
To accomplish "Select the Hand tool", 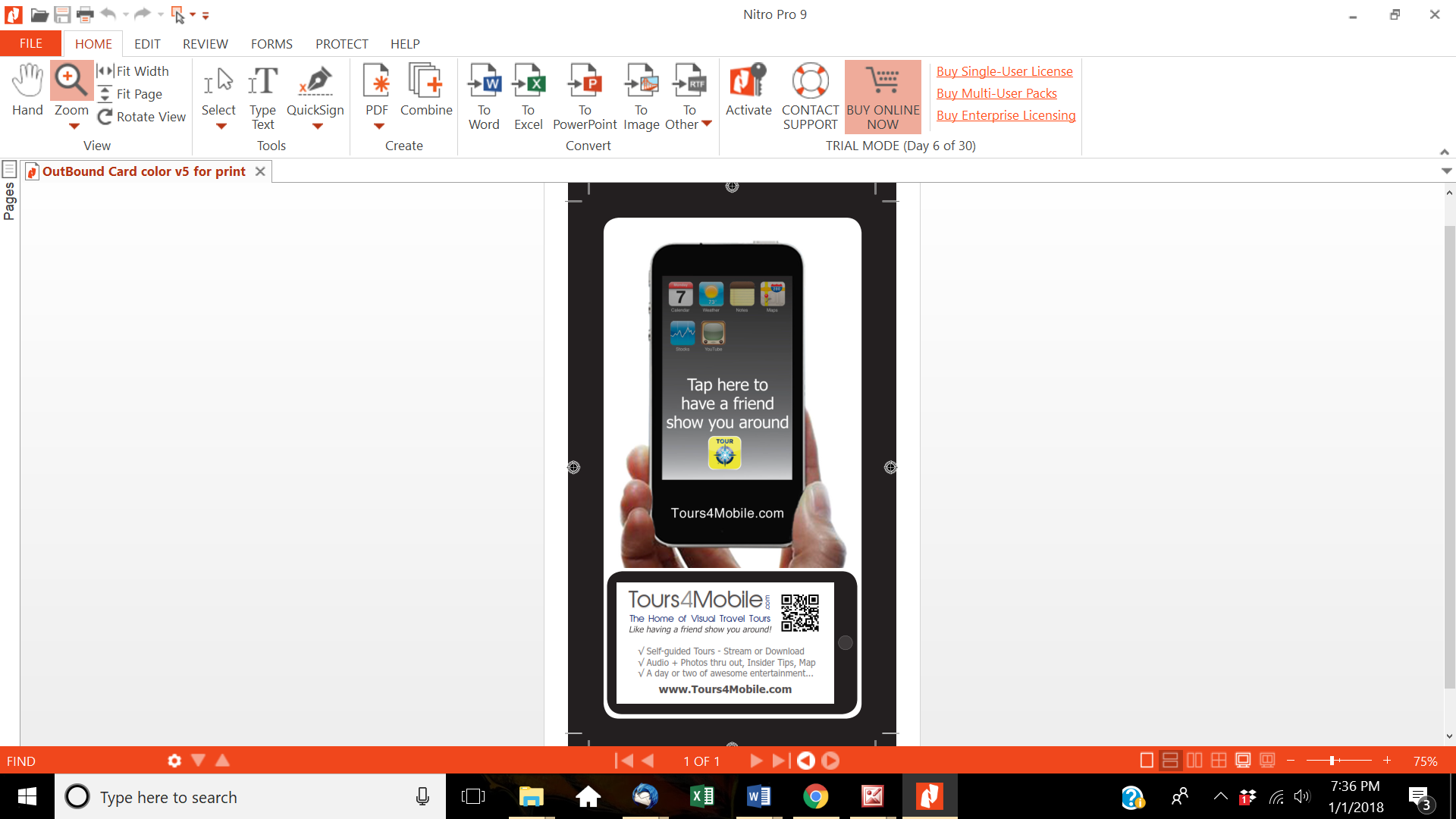I will tap(27, 89).
